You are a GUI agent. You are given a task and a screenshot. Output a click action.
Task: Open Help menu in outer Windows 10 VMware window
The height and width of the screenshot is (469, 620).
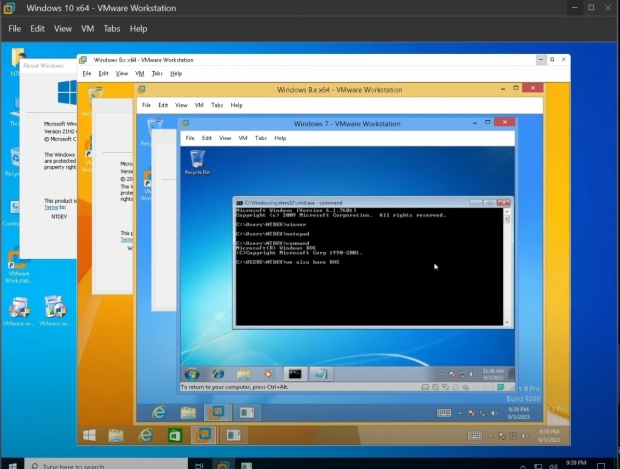(x=138, y=28)
